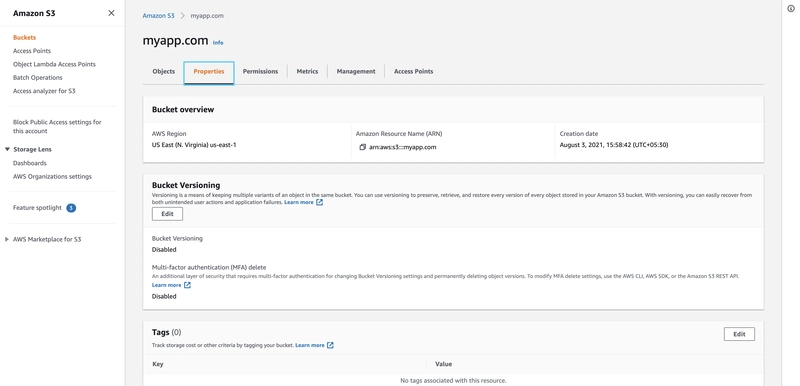This screenshot has height=386, width=800.
Task: Open Block Public Access settings for this account
Action: coord(57,126)
